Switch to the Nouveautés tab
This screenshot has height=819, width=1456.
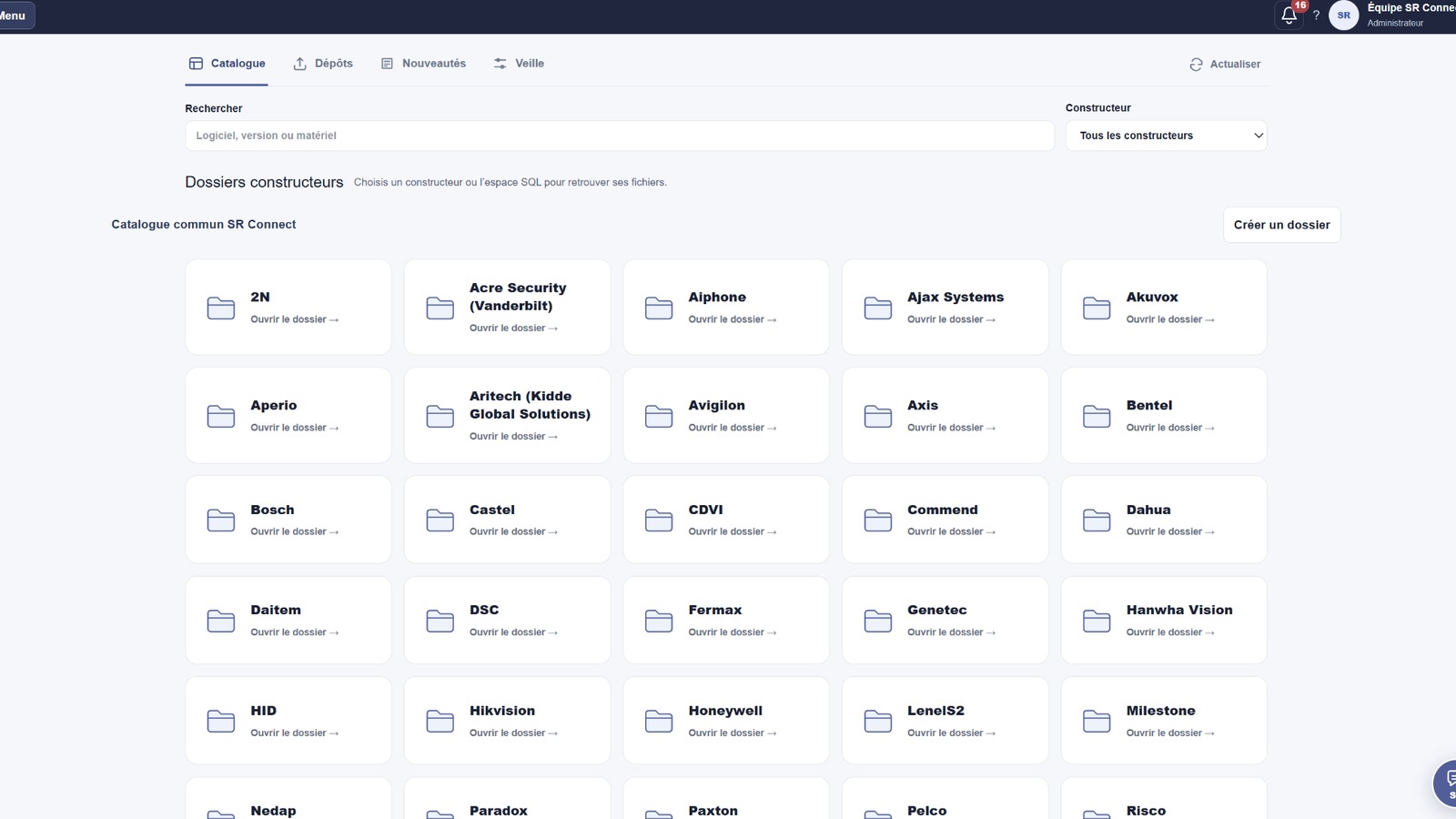[x=424, y=64]
